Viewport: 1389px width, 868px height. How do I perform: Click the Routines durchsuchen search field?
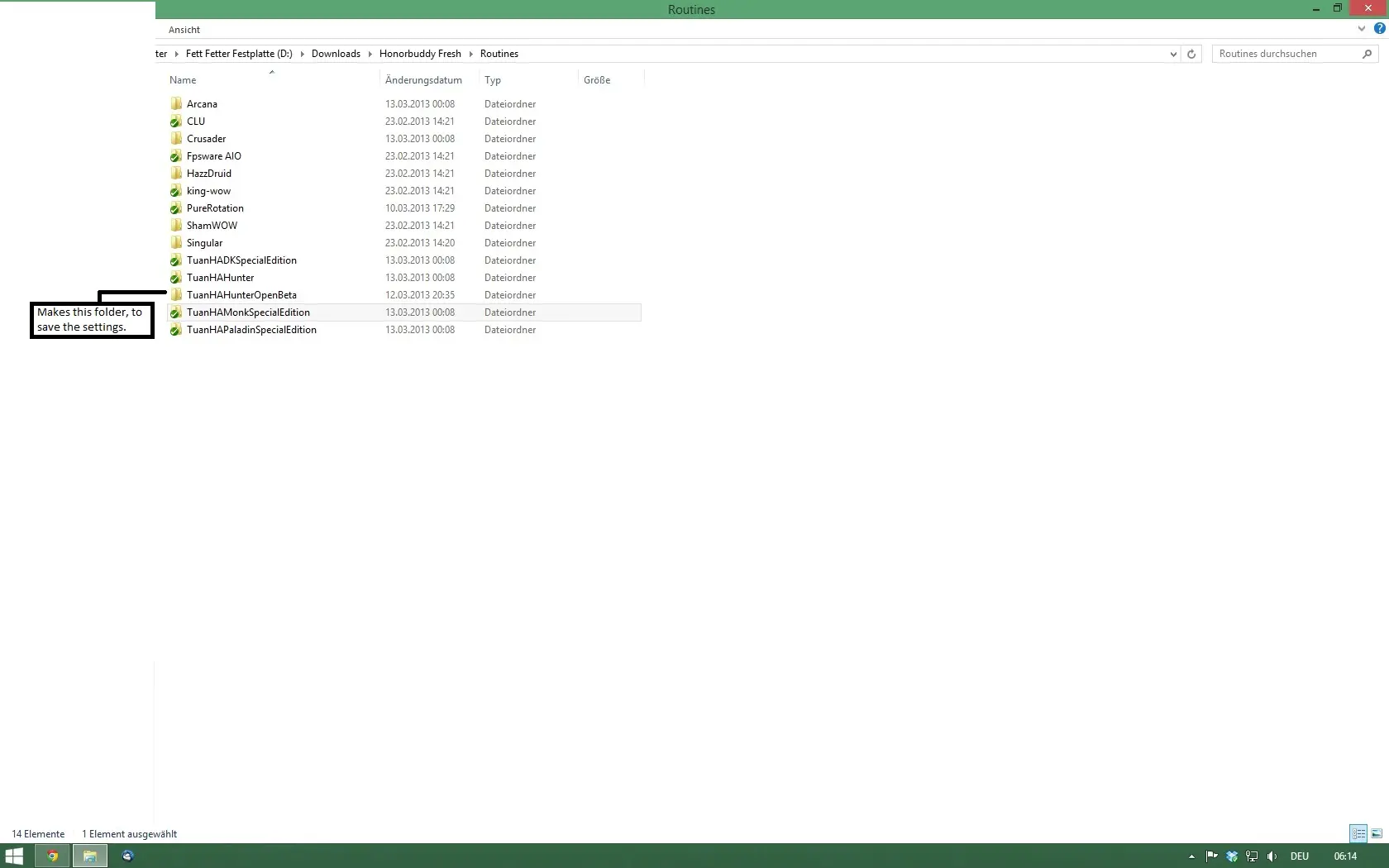pyautogui.click(x=1285, y=54)
